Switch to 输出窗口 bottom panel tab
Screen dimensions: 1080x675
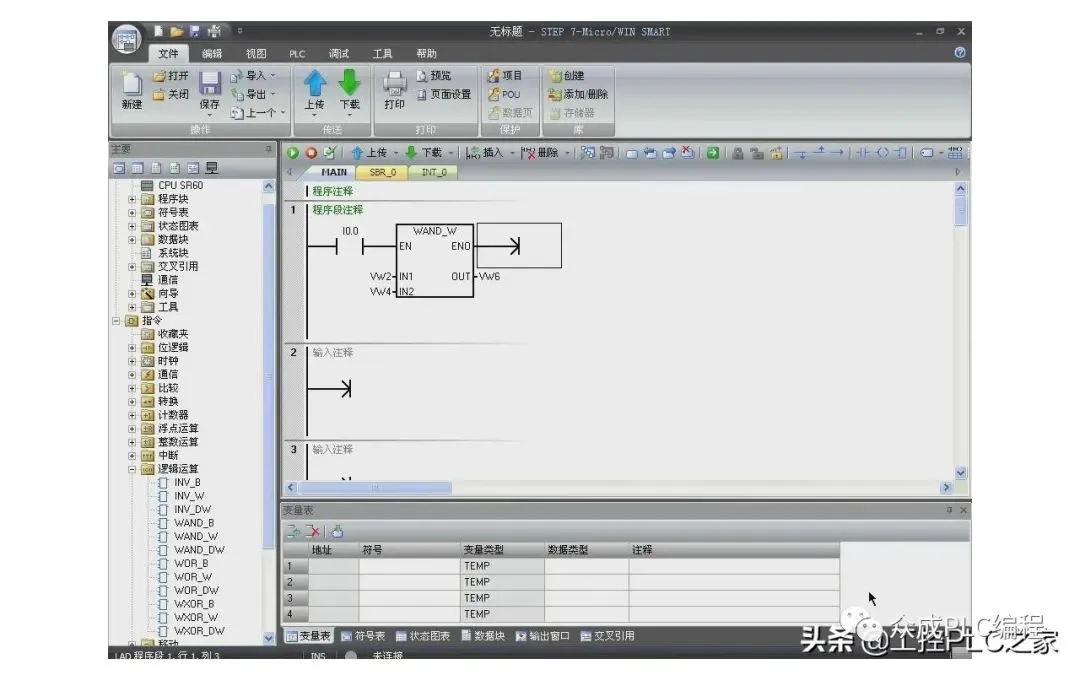pyautogui.click(x=543, y=636)
